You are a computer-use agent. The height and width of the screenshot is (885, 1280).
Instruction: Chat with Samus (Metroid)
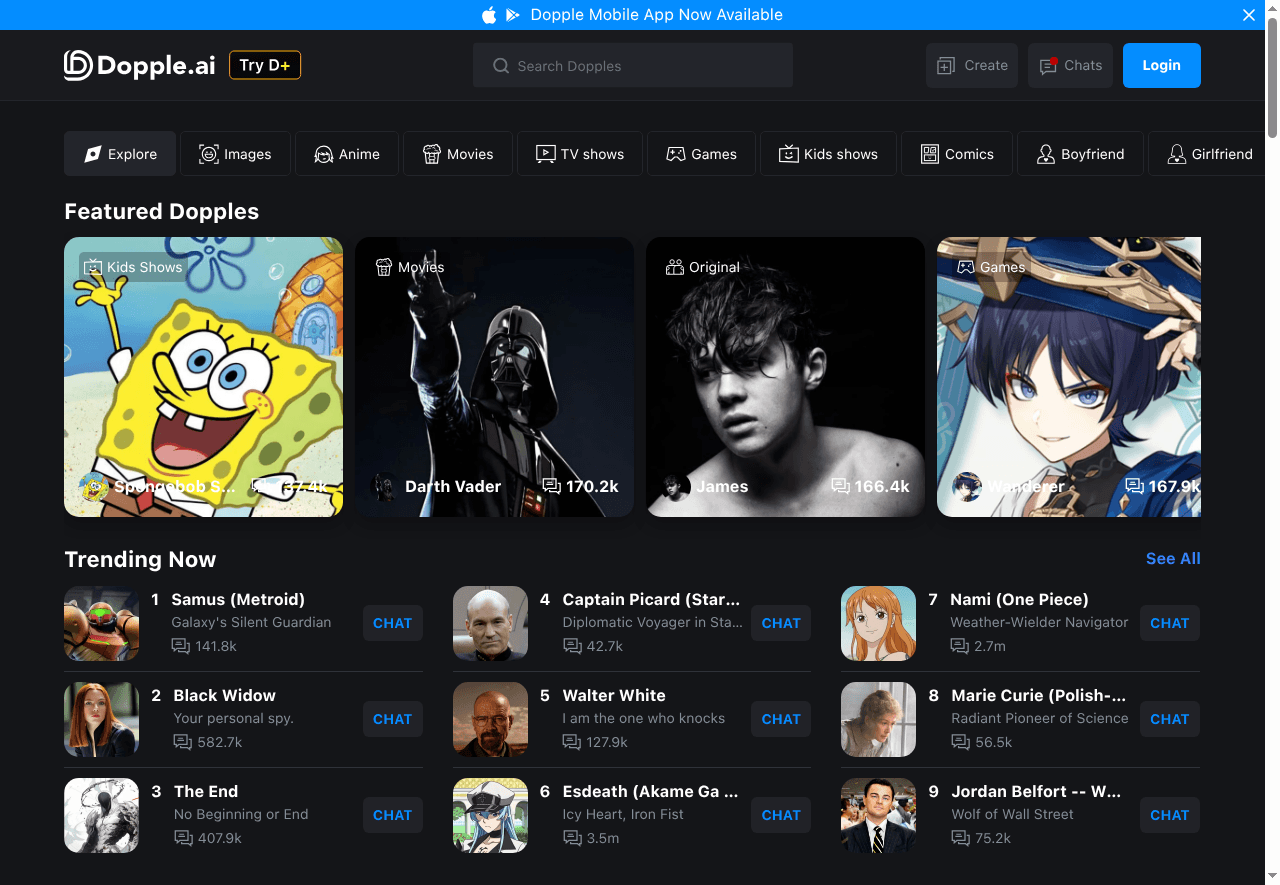(392, 623)
